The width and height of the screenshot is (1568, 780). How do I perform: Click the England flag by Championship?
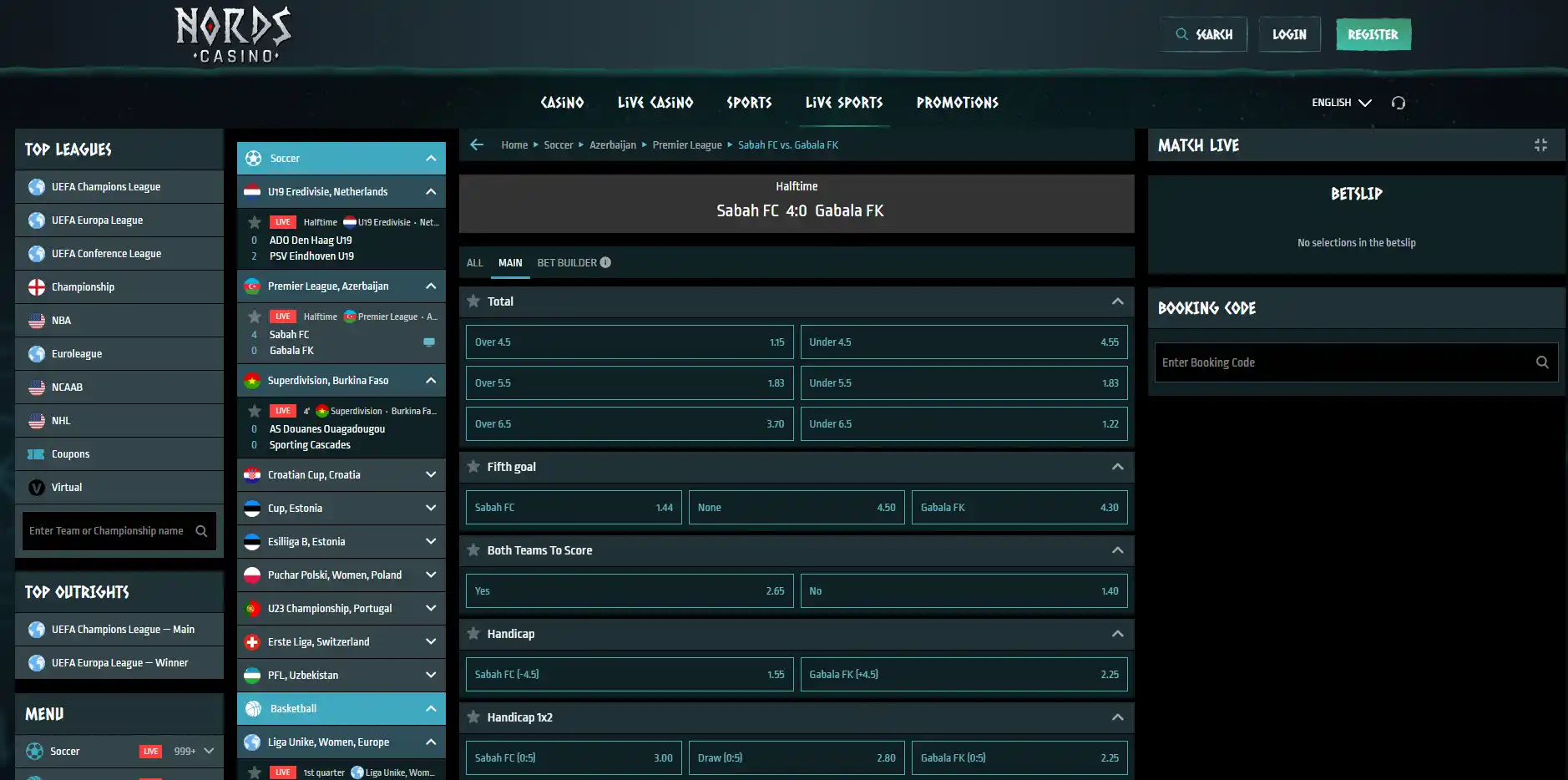(x=37, y=287)
